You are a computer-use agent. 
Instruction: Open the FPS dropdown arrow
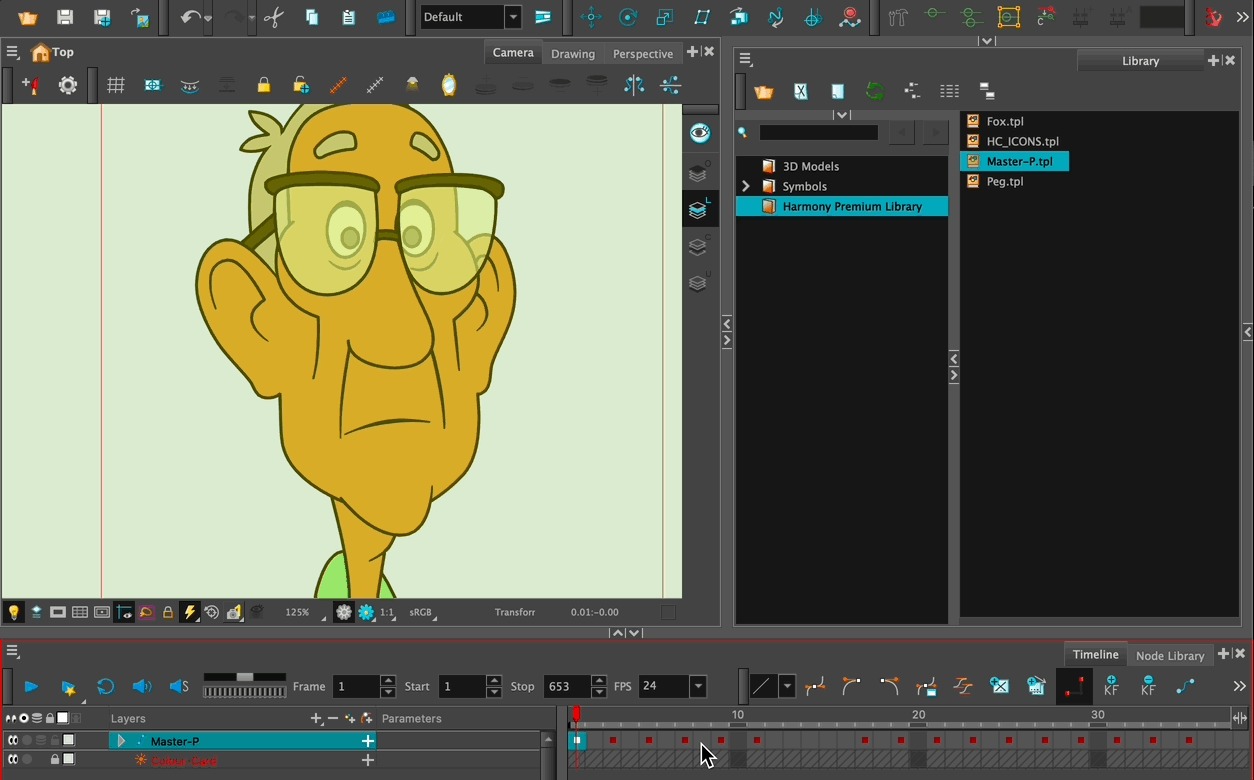698,686
